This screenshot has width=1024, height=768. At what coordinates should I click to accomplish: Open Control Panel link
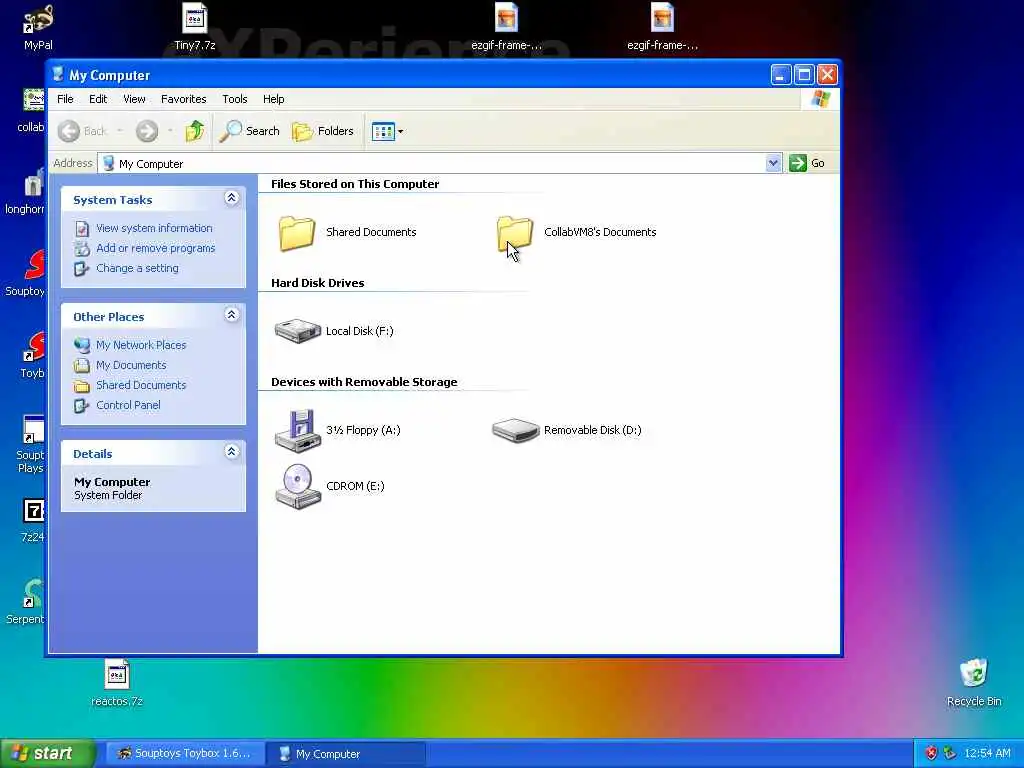[x=128, y=406]
